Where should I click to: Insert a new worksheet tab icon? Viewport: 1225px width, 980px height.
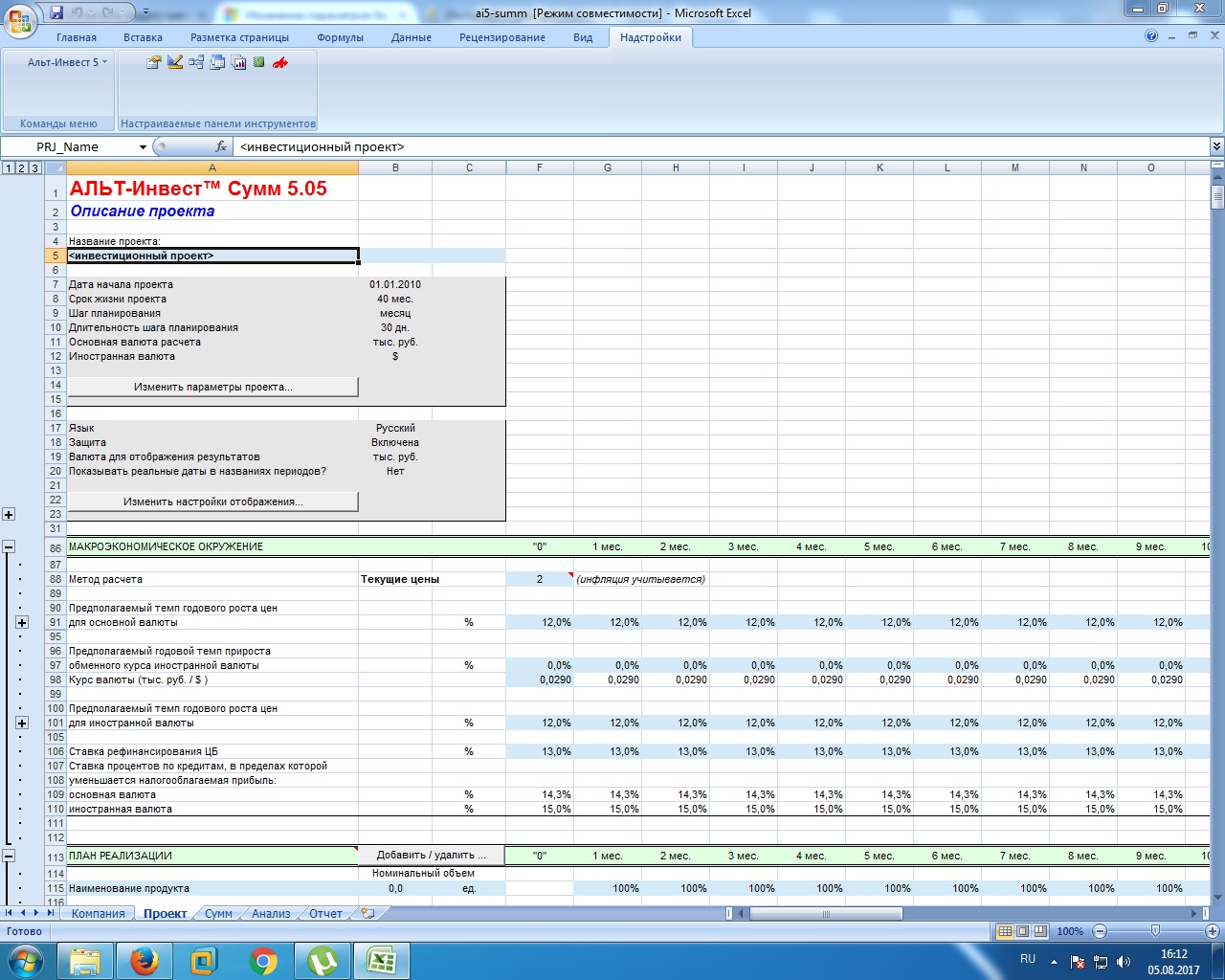point(367,913)
